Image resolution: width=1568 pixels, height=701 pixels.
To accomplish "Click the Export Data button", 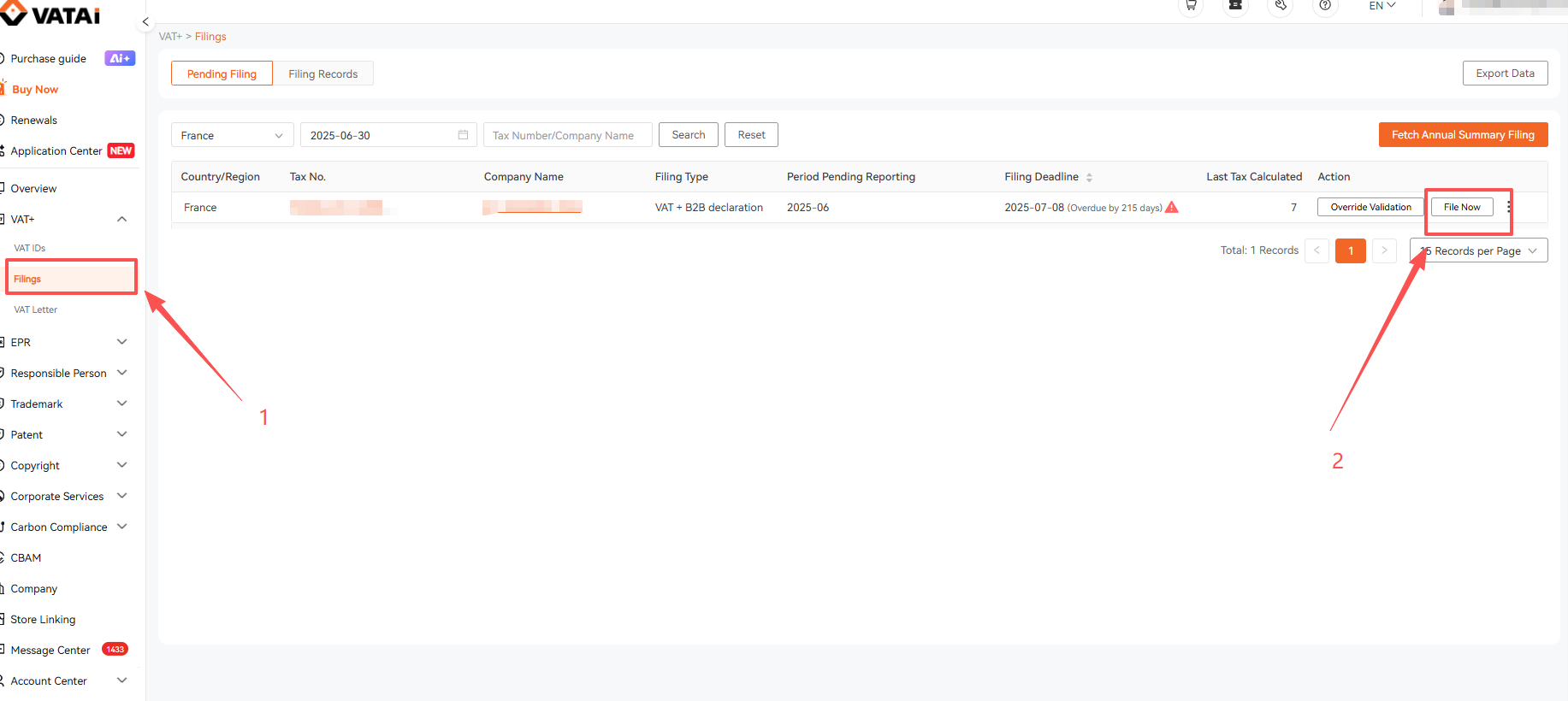I will pos(1505,74).
